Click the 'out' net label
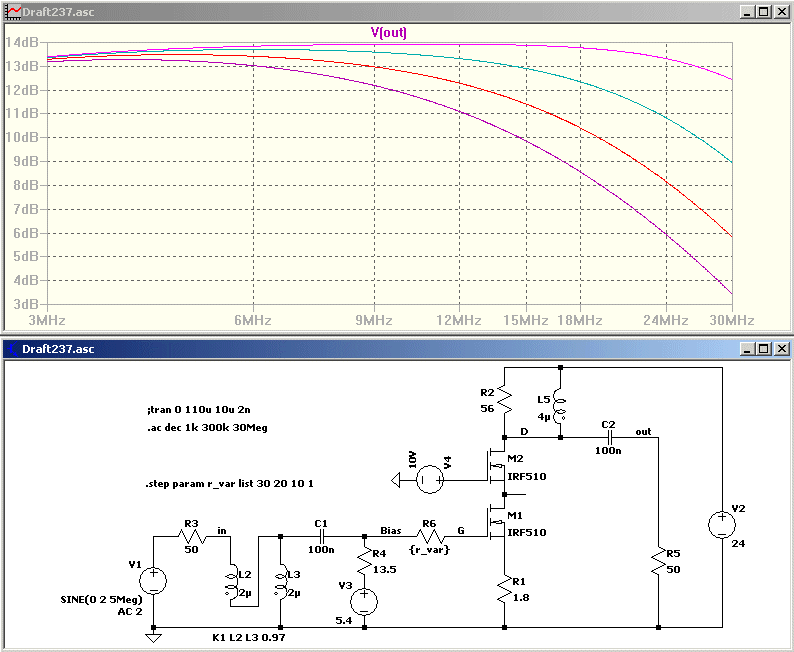794x652 pixels. pos(643,432)
